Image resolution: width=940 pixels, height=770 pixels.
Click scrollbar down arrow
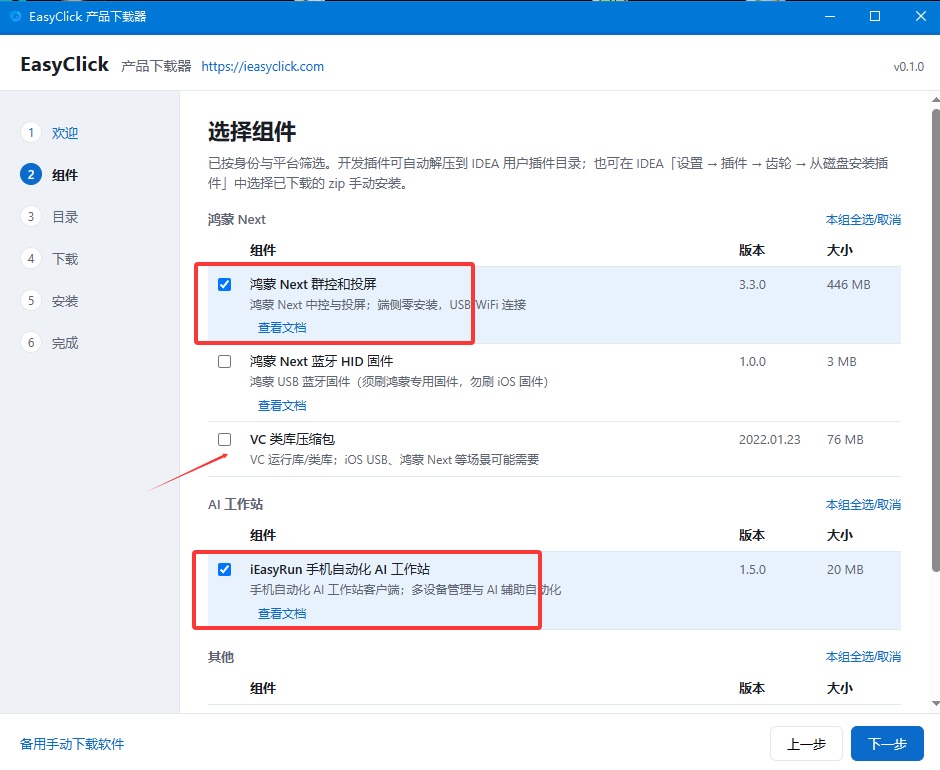(936, 703)
